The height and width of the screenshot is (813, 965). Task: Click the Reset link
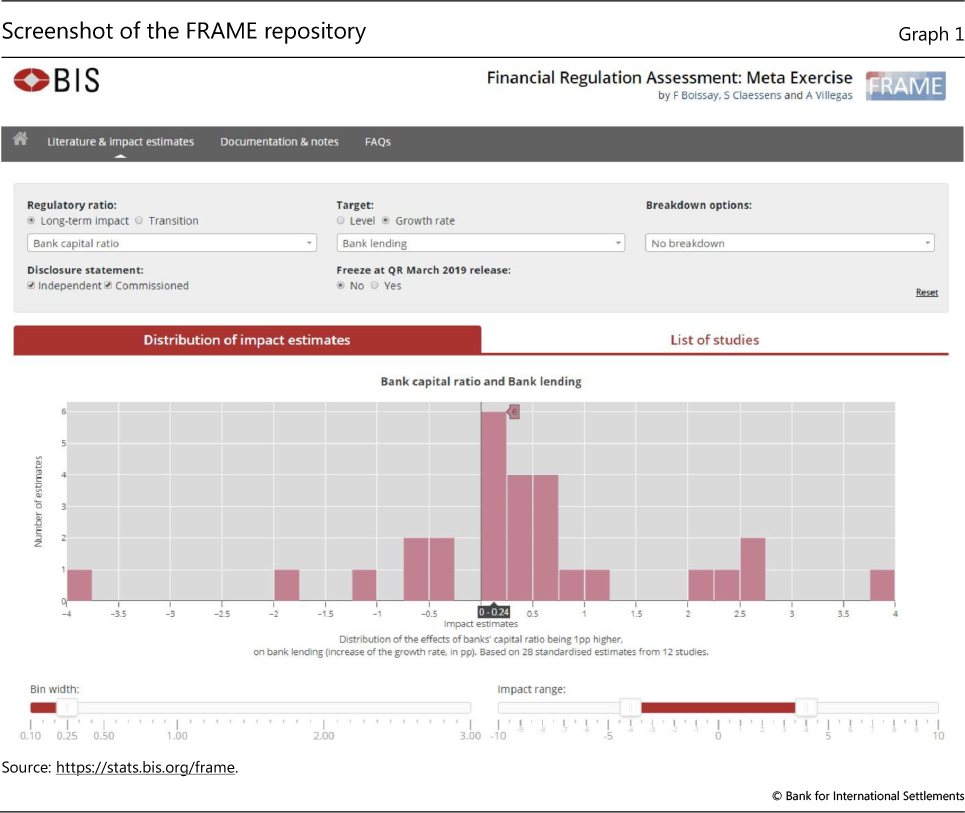(926, 293)
